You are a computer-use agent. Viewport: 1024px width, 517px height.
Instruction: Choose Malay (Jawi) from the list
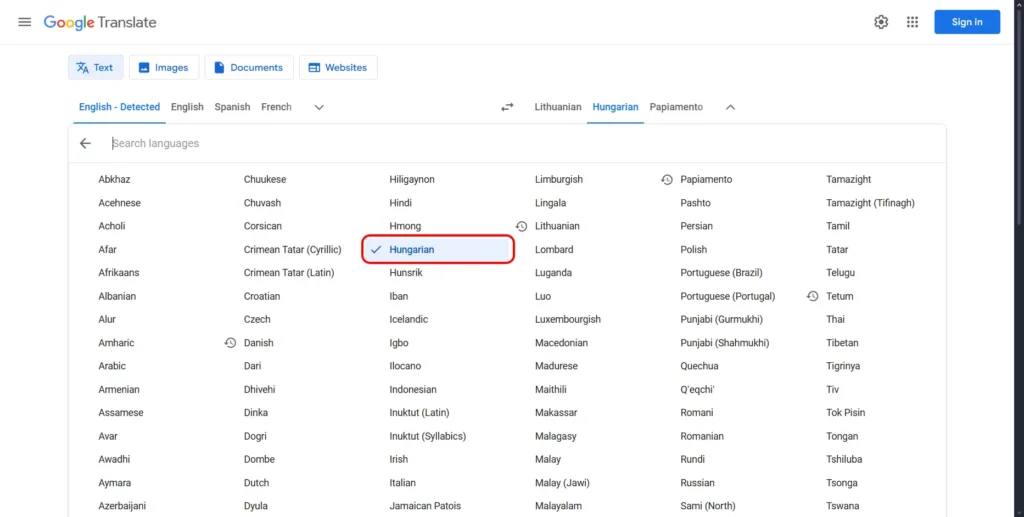[562, 483]
